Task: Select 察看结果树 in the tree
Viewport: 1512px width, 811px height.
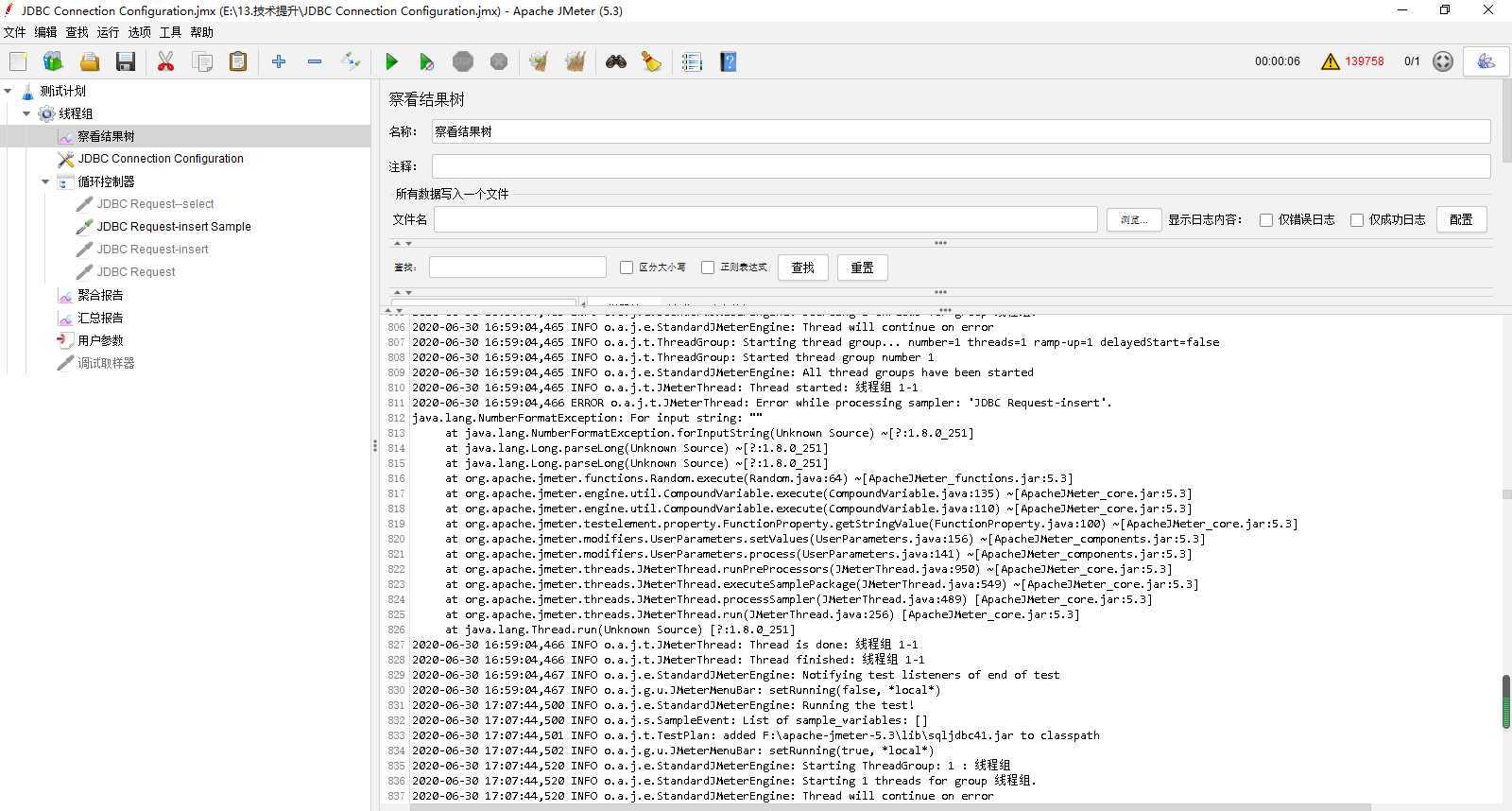Action: (x=106, y=136)
